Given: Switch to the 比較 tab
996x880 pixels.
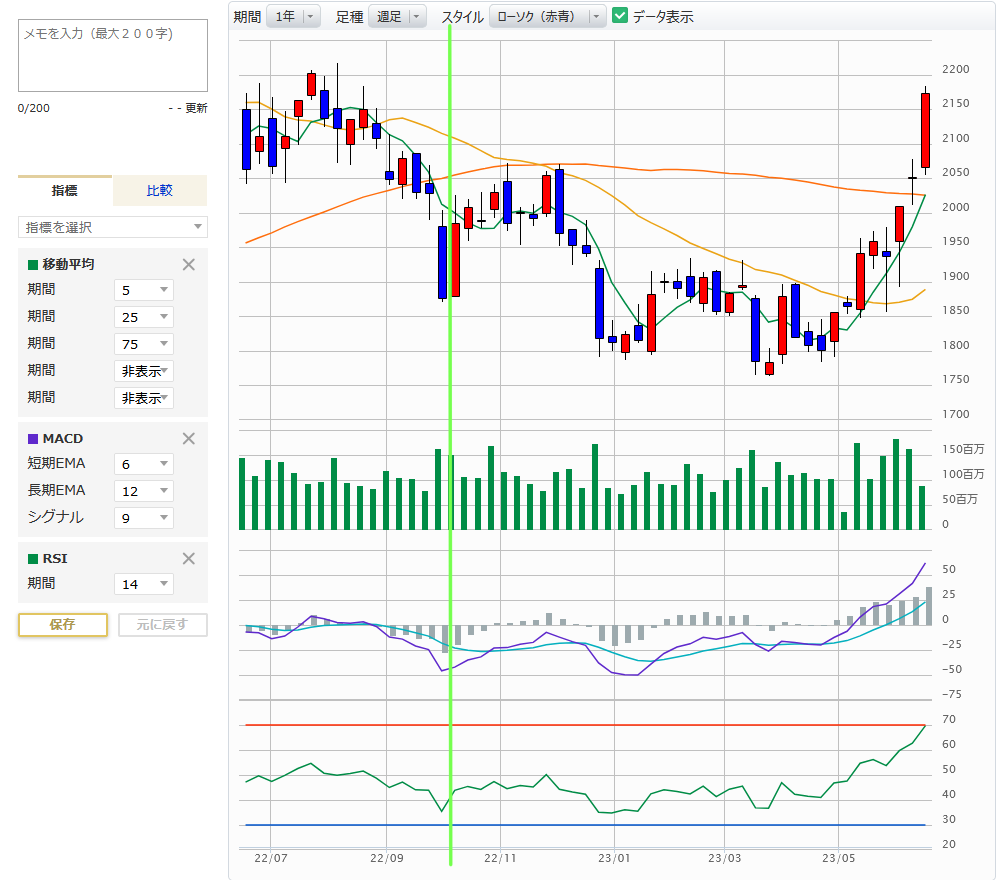Looking at the screenshot, I should point(160,190).
